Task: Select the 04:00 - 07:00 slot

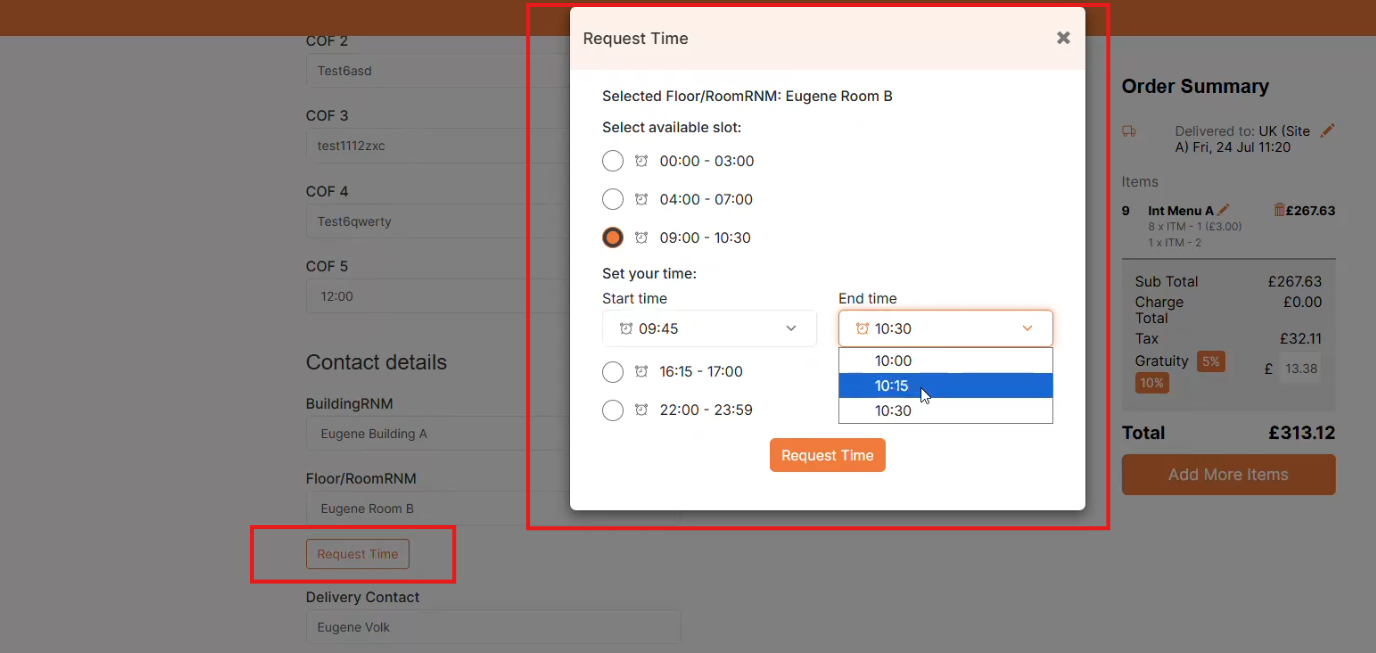Action: (x=613, y=199)
